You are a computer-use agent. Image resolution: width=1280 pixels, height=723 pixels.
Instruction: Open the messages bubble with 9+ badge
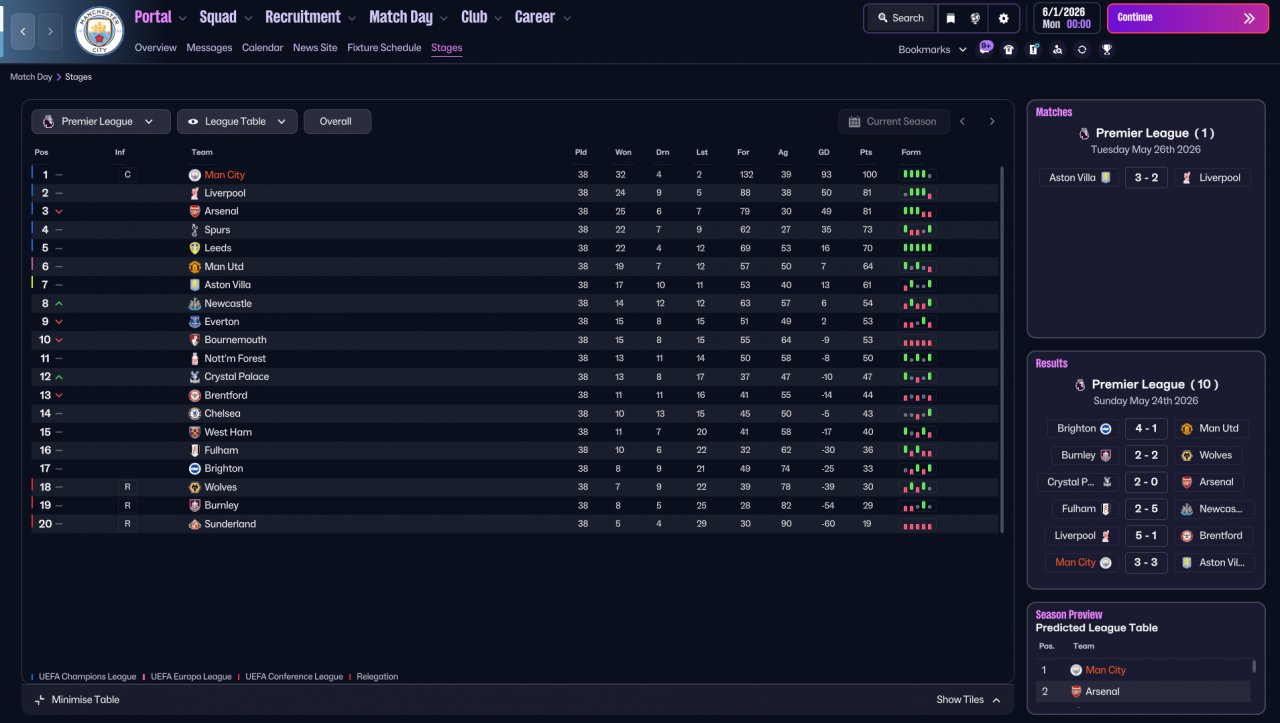[x=986, y=48]
